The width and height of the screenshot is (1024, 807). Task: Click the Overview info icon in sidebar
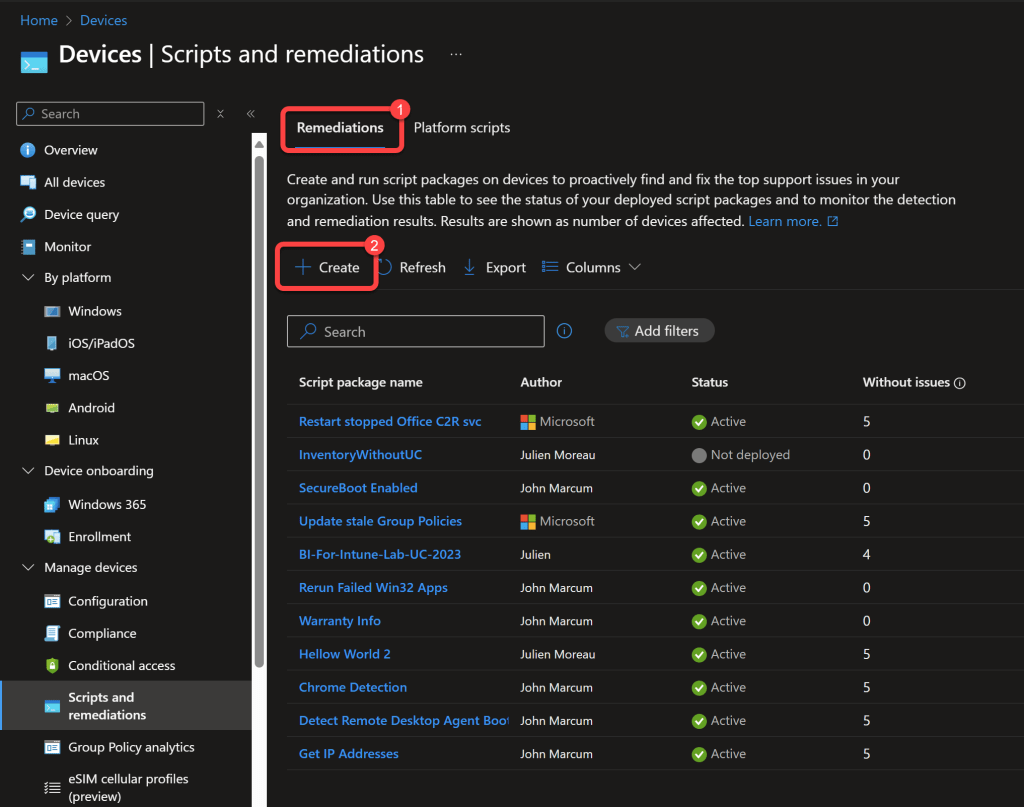(27, 150)
